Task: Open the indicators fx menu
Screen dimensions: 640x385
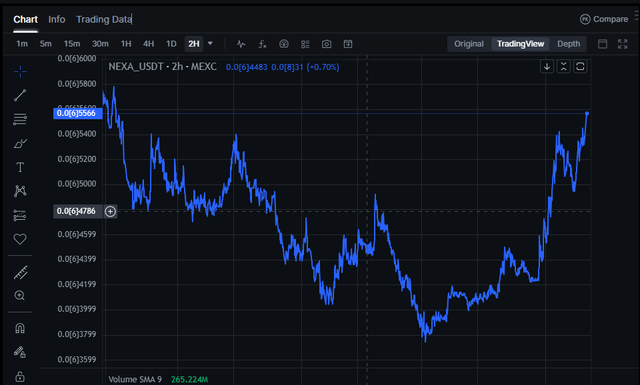Action: click(x=262, y=44)
